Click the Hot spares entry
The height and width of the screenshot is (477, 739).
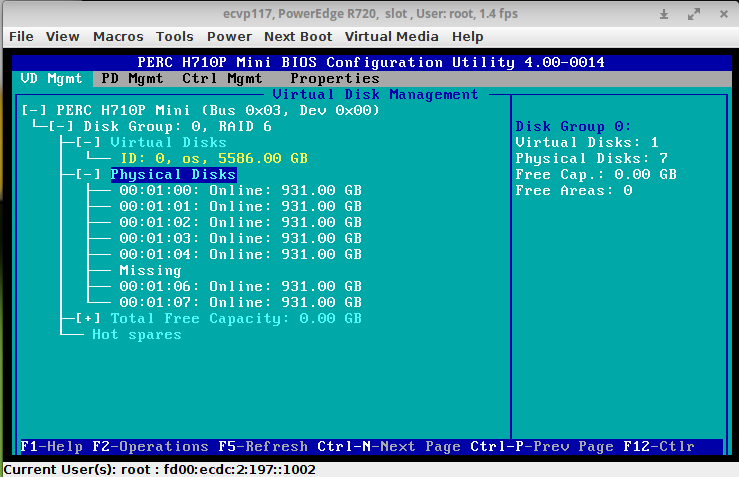(x=136, y=334)
